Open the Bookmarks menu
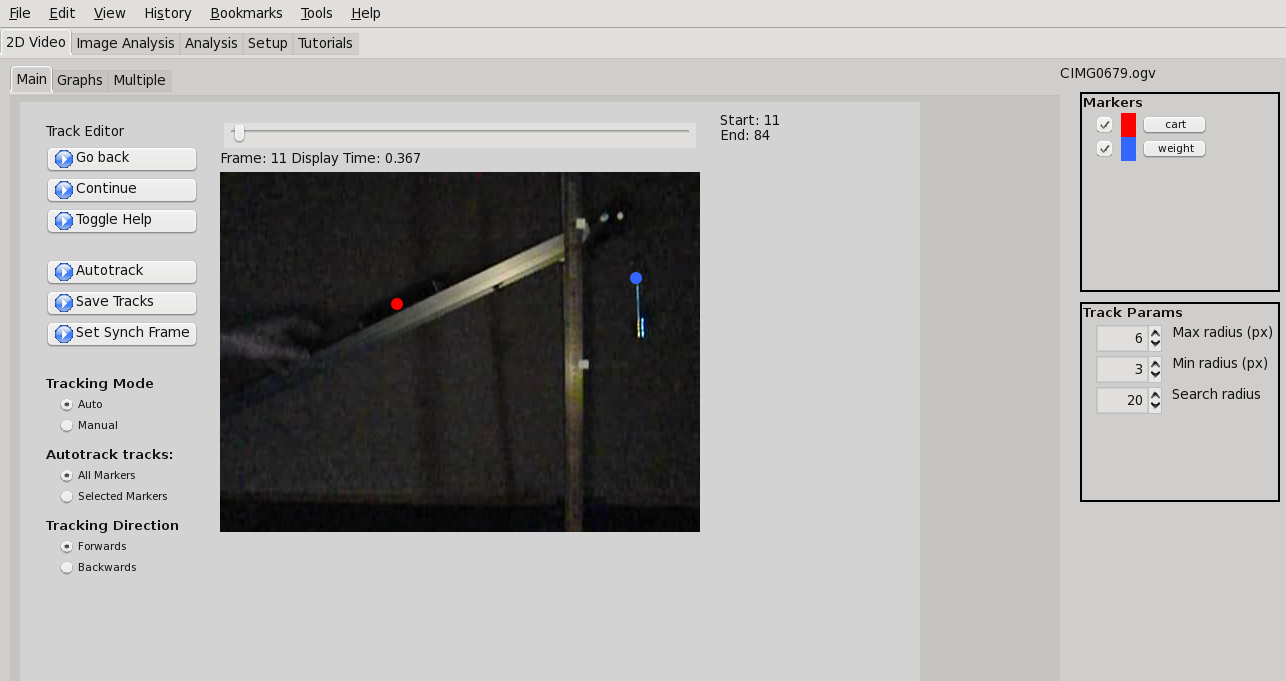The height and width of the screenshot is (681, 1286). pyautogui.click(x=246, y=13)
